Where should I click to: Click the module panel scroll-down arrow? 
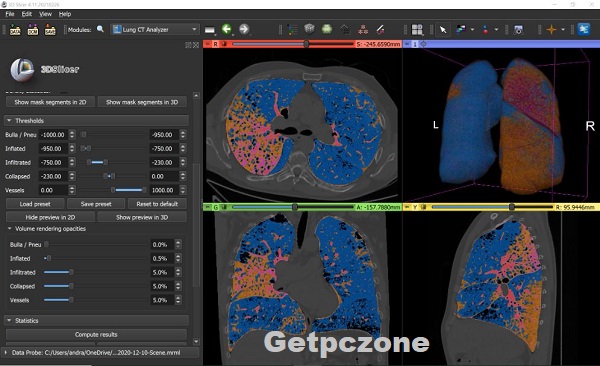pos(196,341)
